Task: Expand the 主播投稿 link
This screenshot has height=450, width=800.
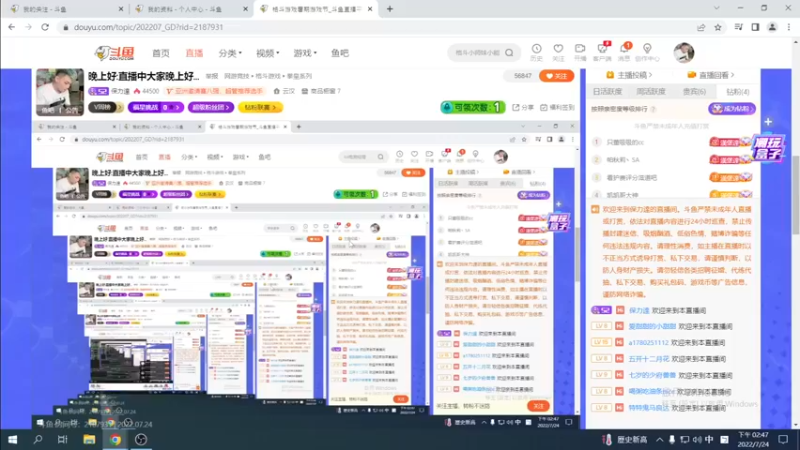Action: point(629,75)
